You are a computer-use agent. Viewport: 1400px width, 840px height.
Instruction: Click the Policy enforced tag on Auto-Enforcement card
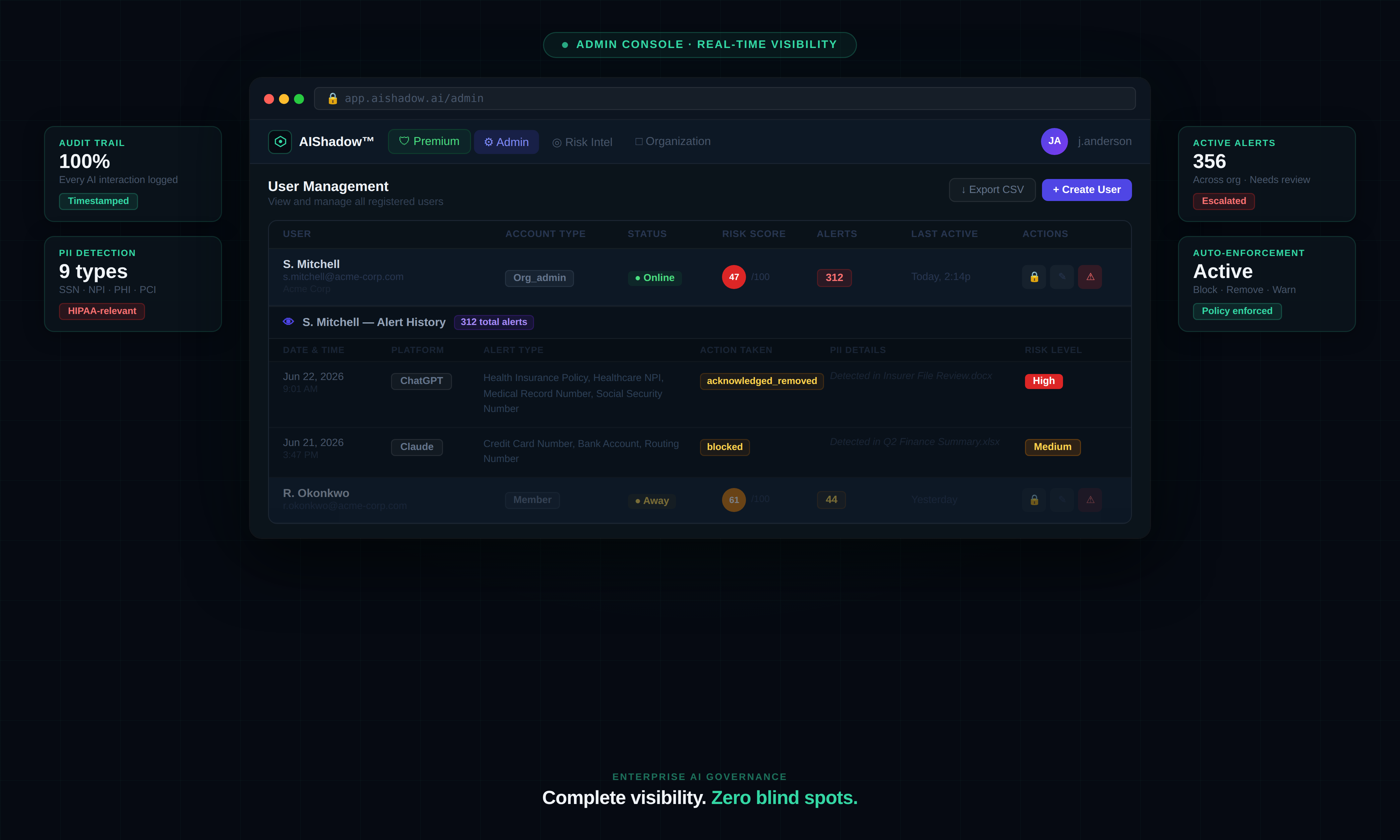pyautogui.click(x=1237, y=311)
